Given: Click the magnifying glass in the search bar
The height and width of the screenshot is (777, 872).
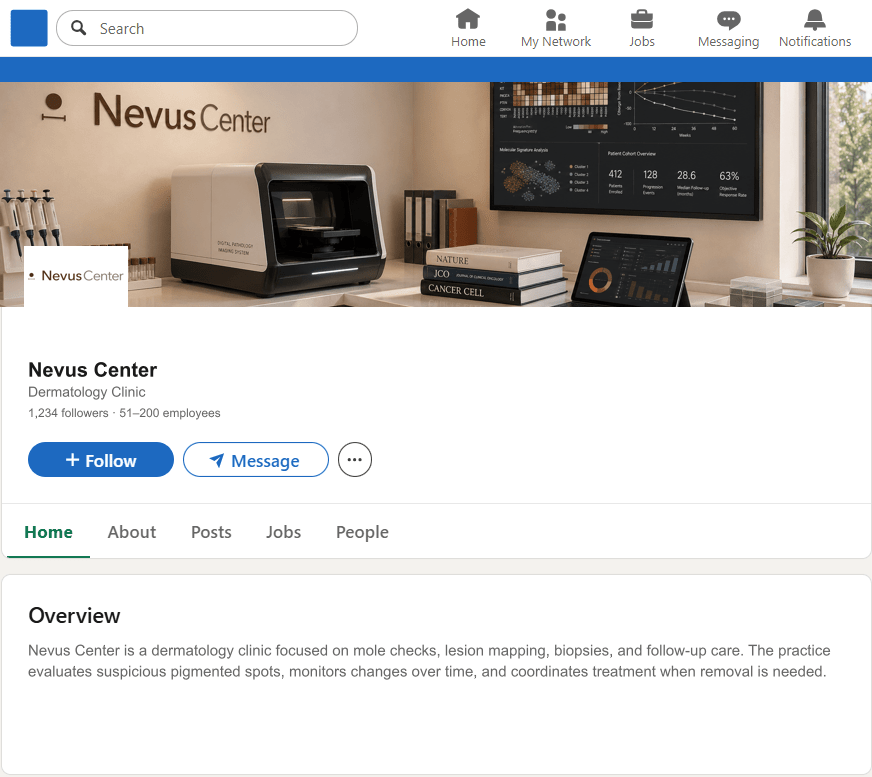Looking at the screenshot, I should click(78, 28).
